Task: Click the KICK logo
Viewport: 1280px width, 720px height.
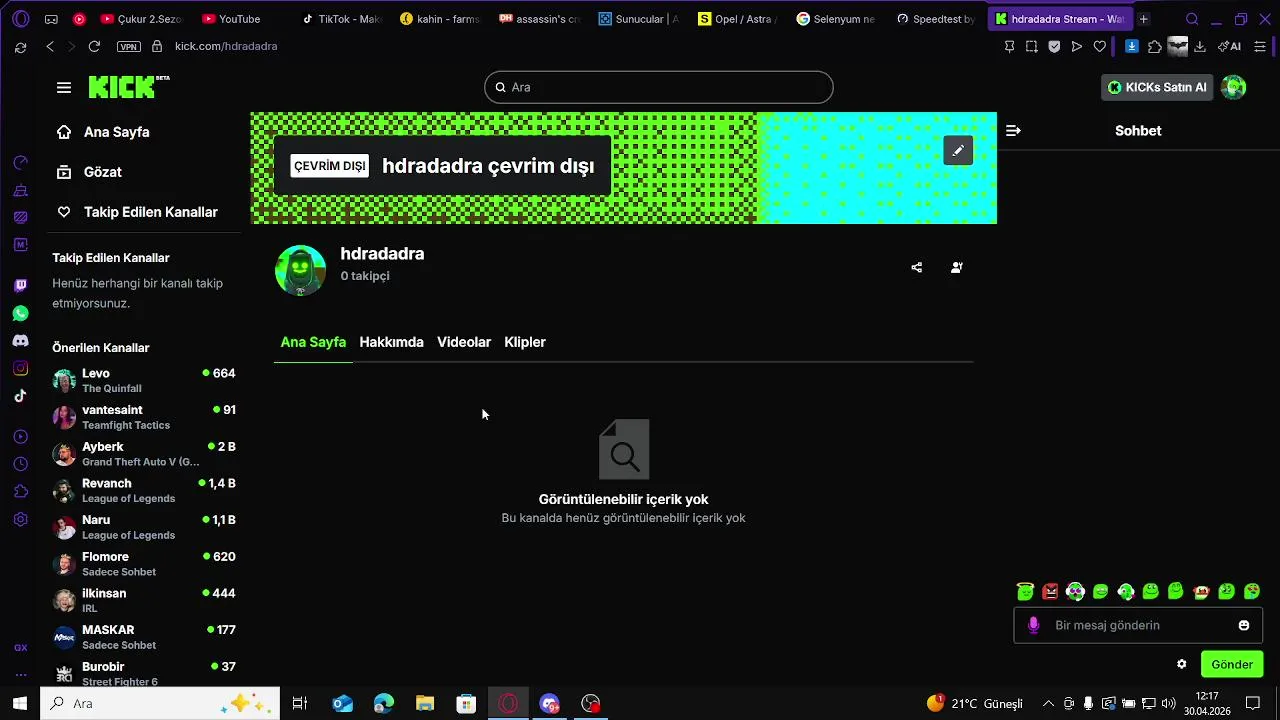Action: [128, 87]
